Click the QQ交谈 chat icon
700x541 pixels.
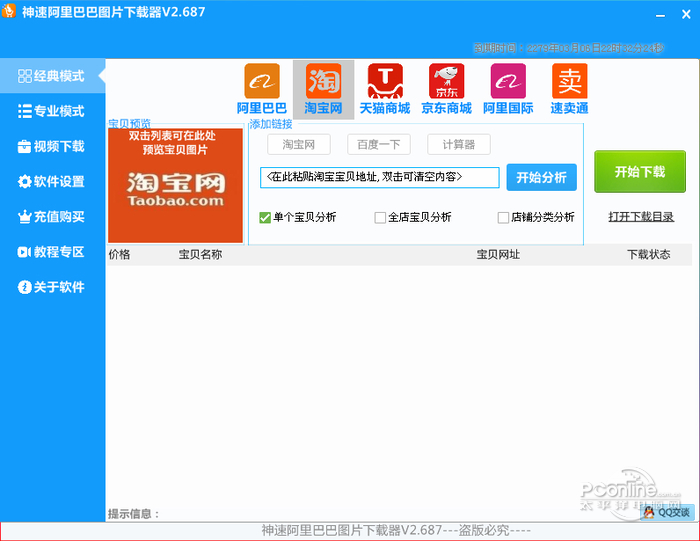pos(667,512)
